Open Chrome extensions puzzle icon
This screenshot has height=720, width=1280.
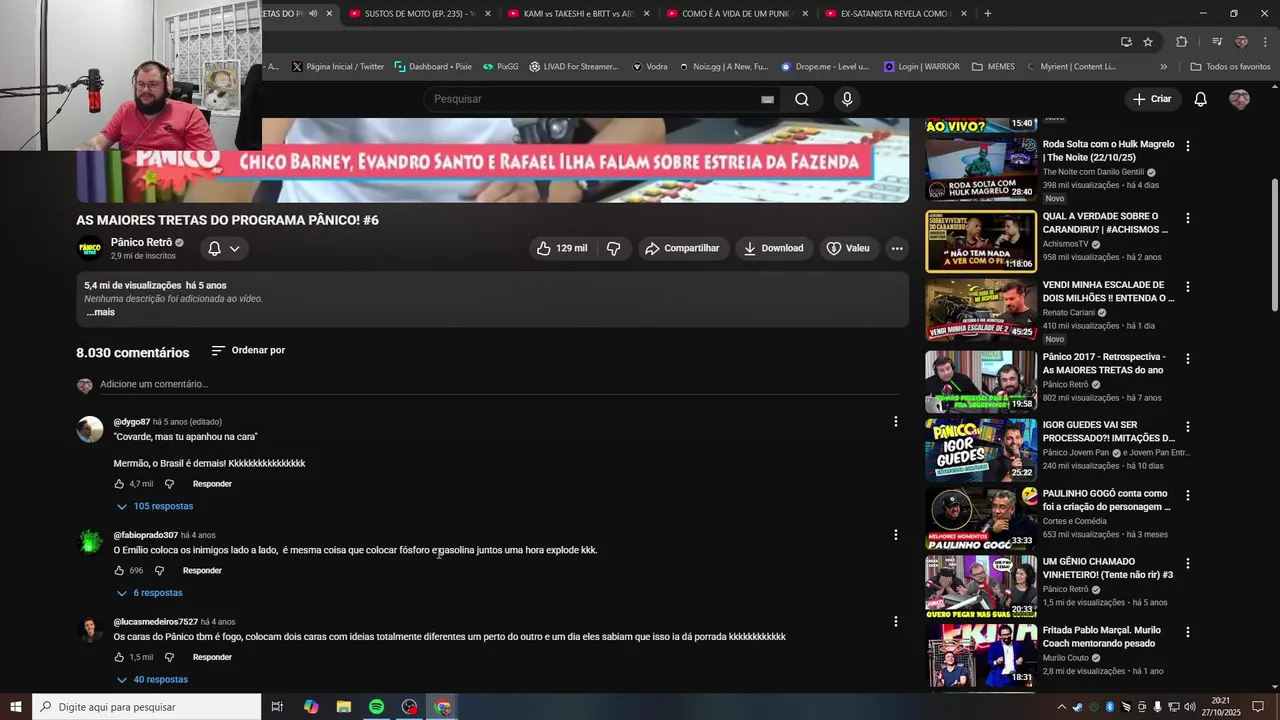(x=1182, y=42)
